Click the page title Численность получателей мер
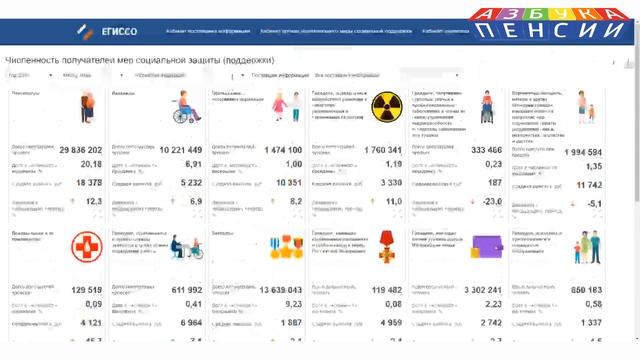 (x=140, y=60)
